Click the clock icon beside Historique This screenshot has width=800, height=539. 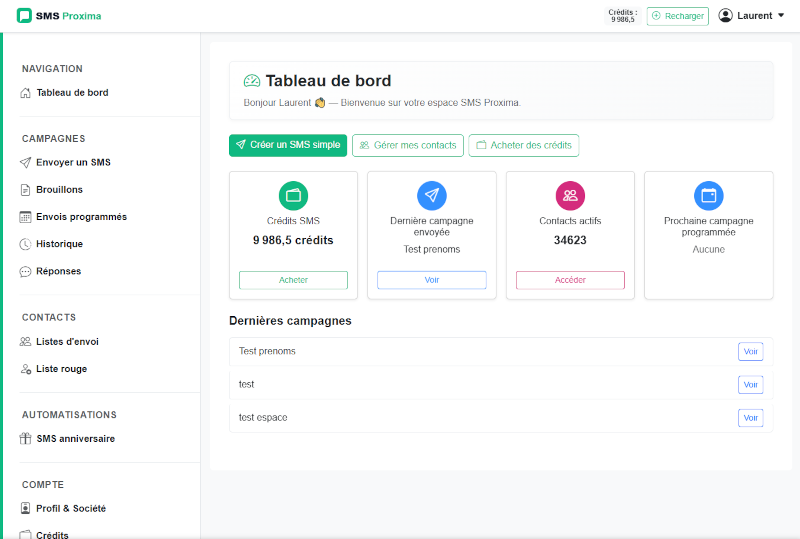coord(25,244)
